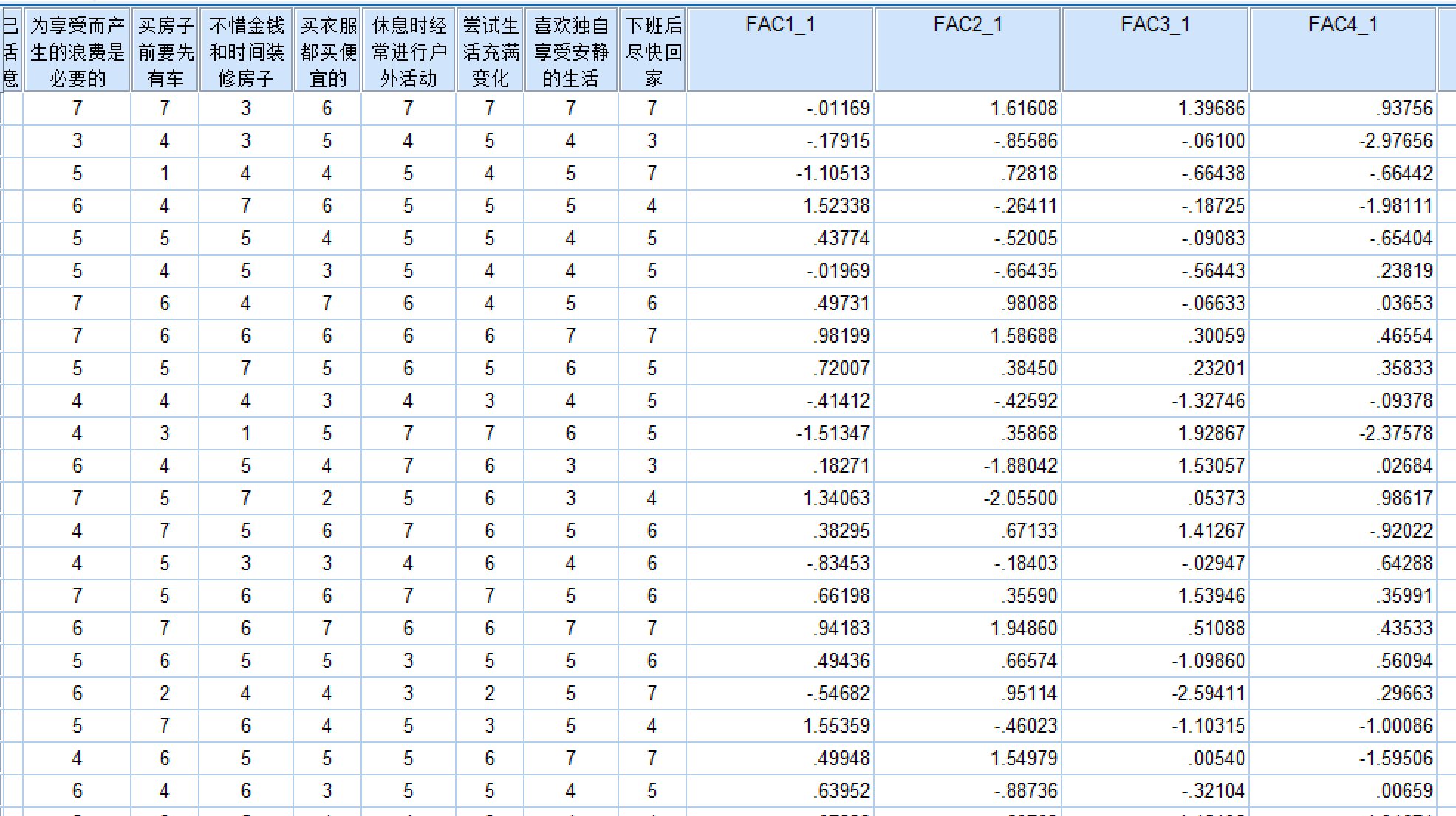Select the cell with value .93756
The image size is (1456, 816).
(x=1343, y=109)
